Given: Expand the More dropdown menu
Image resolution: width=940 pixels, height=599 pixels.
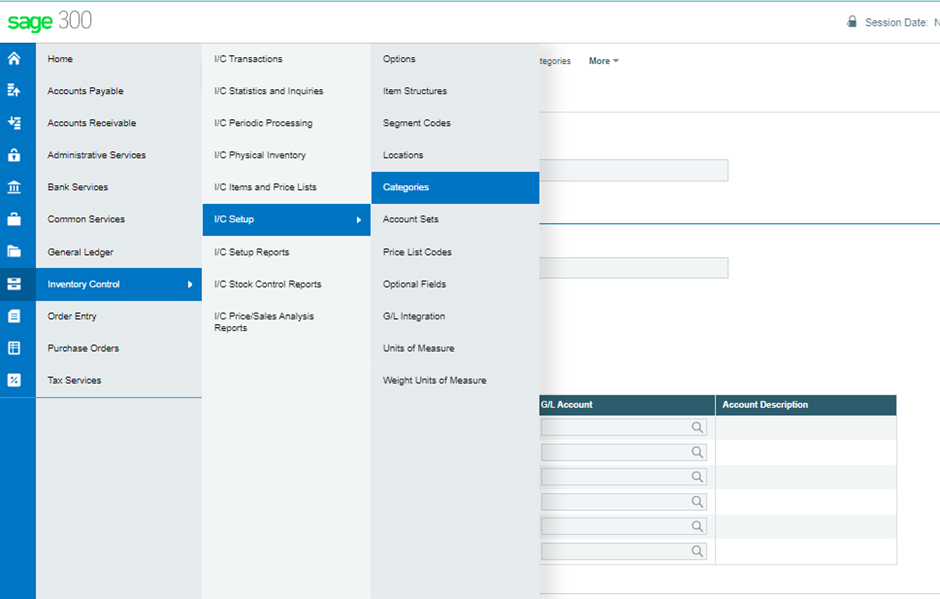Looking at the screenshot, I should (603, 61).
